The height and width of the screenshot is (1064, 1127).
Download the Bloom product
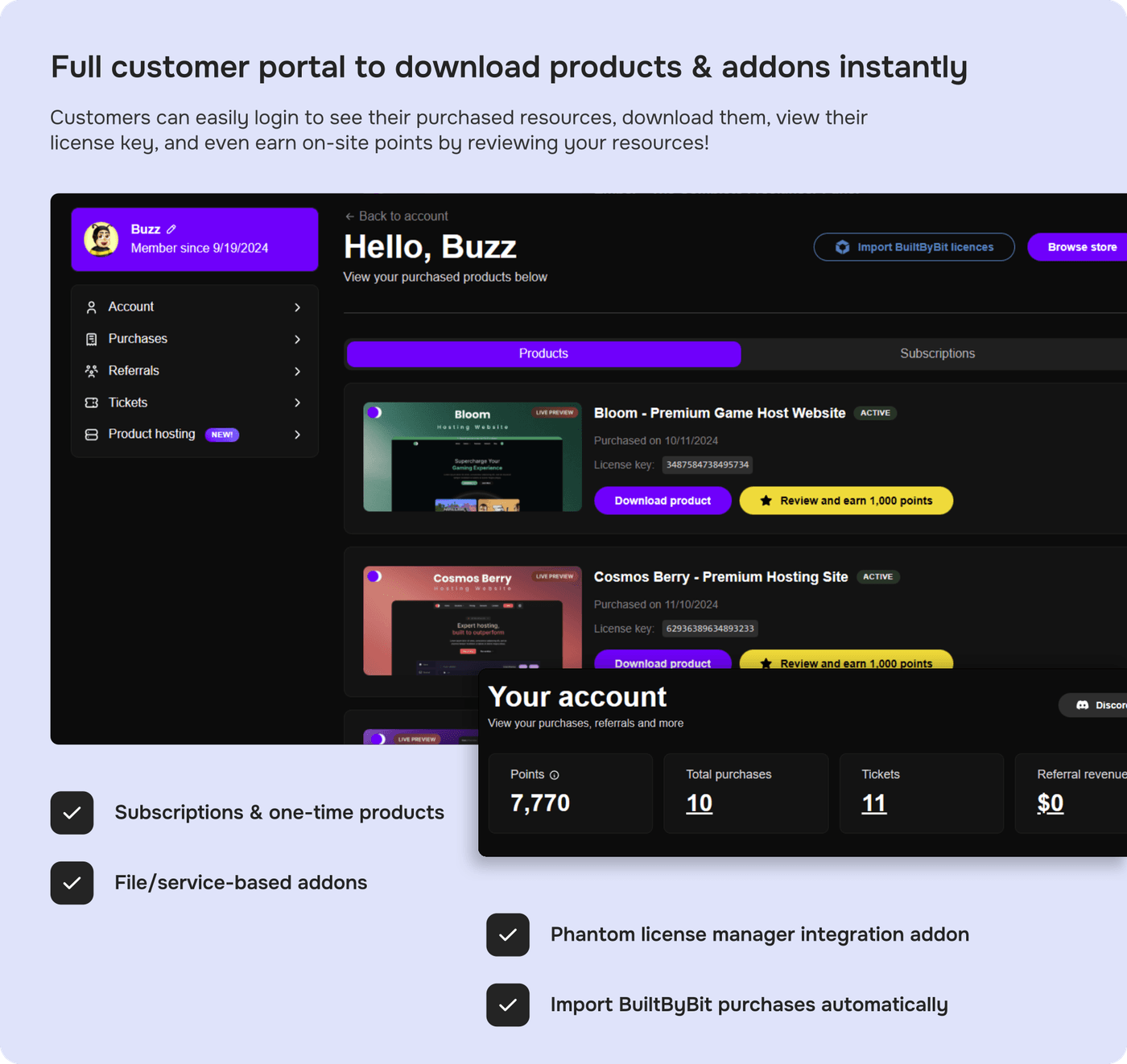pyautogui.click(x=663, y=501)
